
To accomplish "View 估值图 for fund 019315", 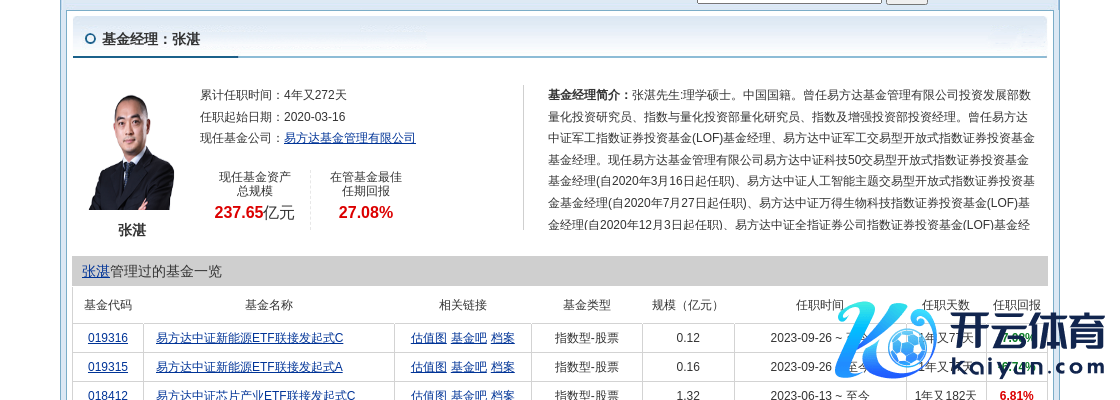I will point(428,367).
